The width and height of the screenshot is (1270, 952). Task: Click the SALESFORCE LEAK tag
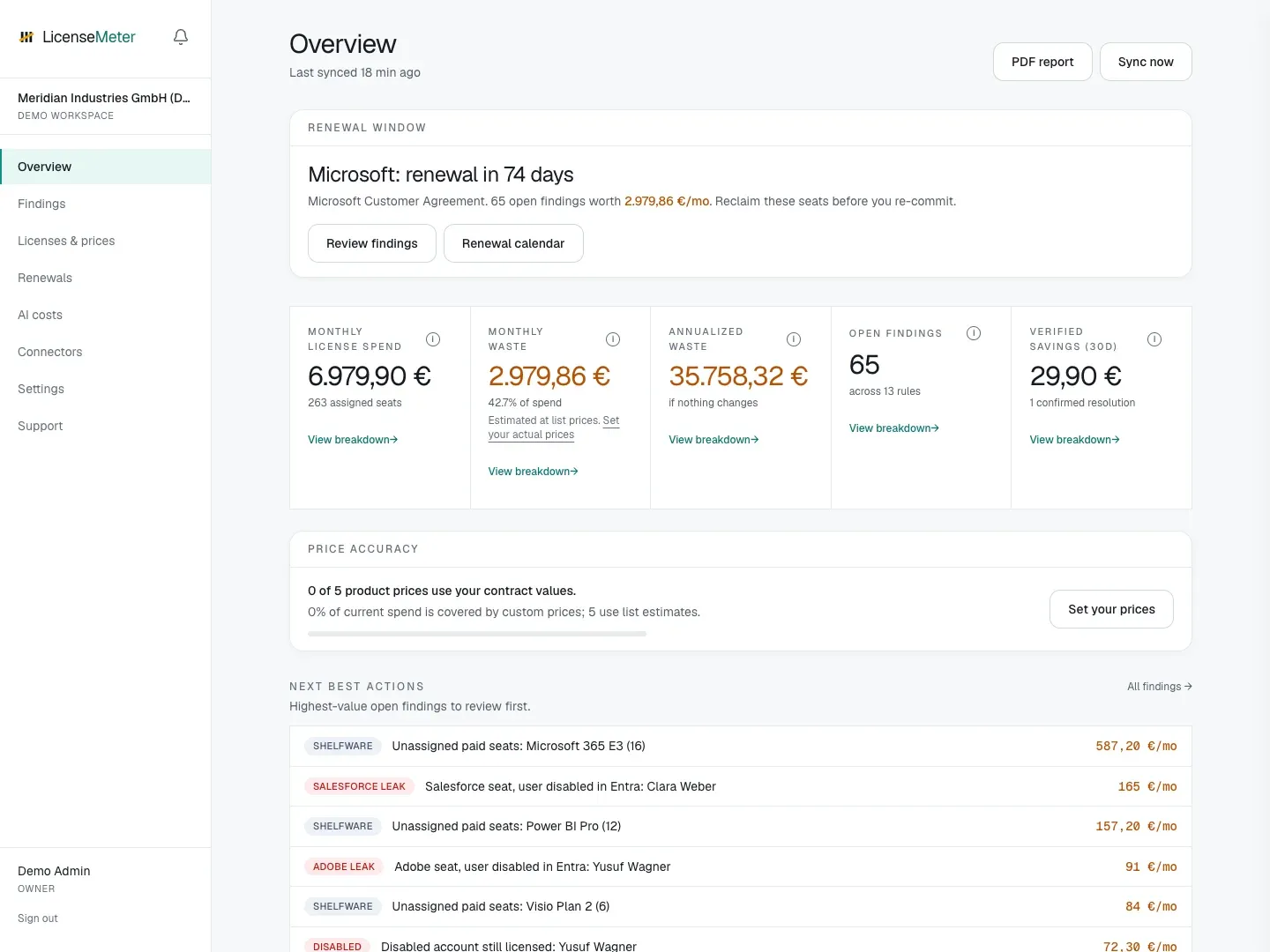[x=359, y=786]
